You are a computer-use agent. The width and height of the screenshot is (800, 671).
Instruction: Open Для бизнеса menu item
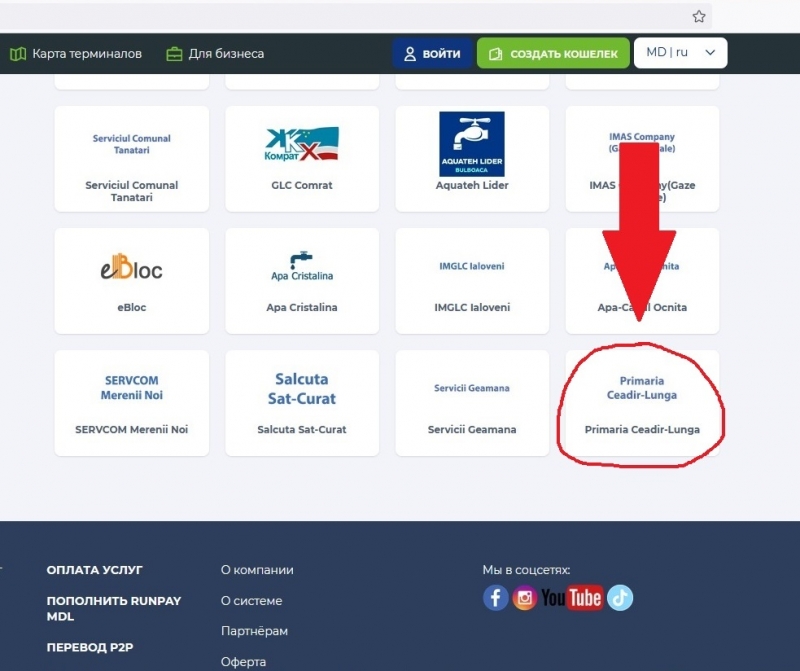(x=215, y=53)
